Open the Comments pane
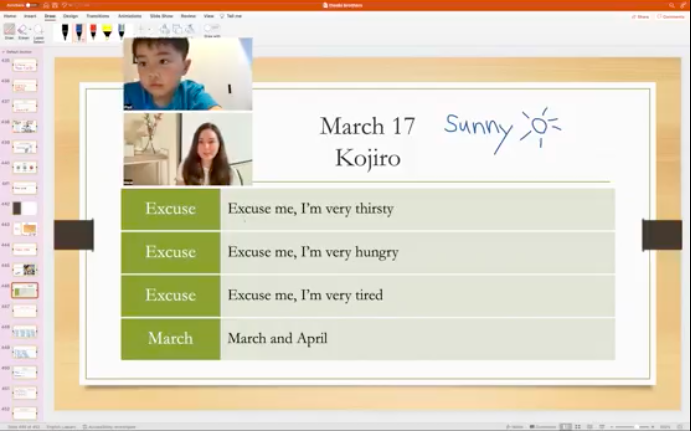 [x=670, y=17]
